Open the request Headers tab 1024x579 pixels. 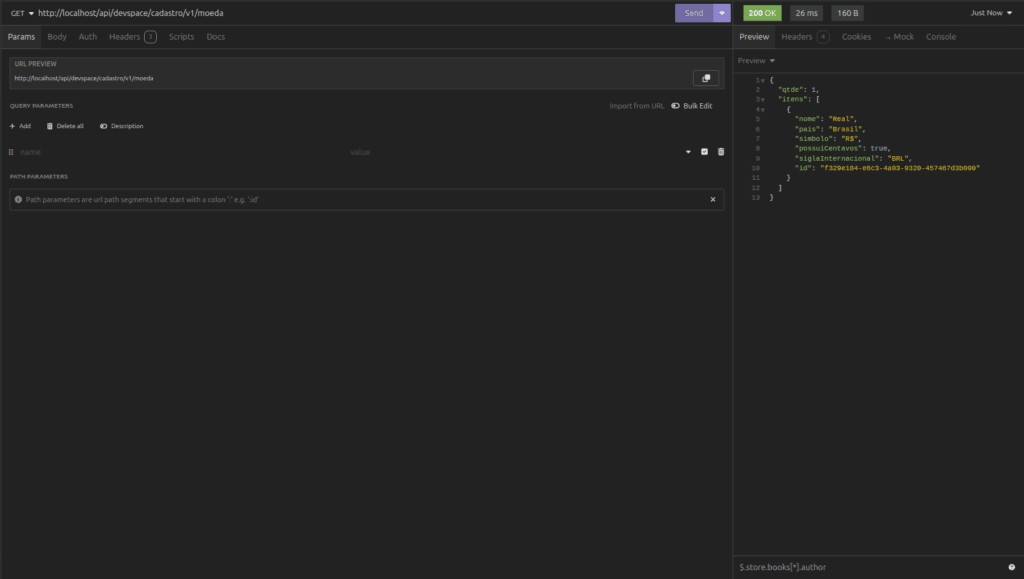pyautogui.click(x=133, y=37)
